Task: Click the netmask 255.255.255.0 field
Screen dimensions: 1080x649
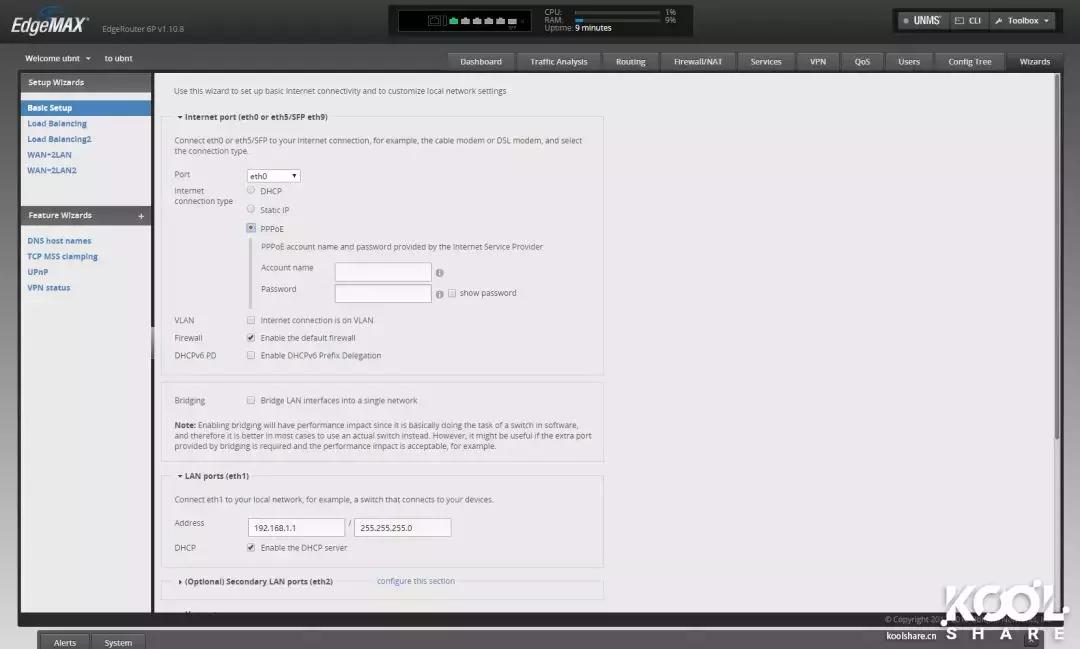Action: tap(402, 528)
